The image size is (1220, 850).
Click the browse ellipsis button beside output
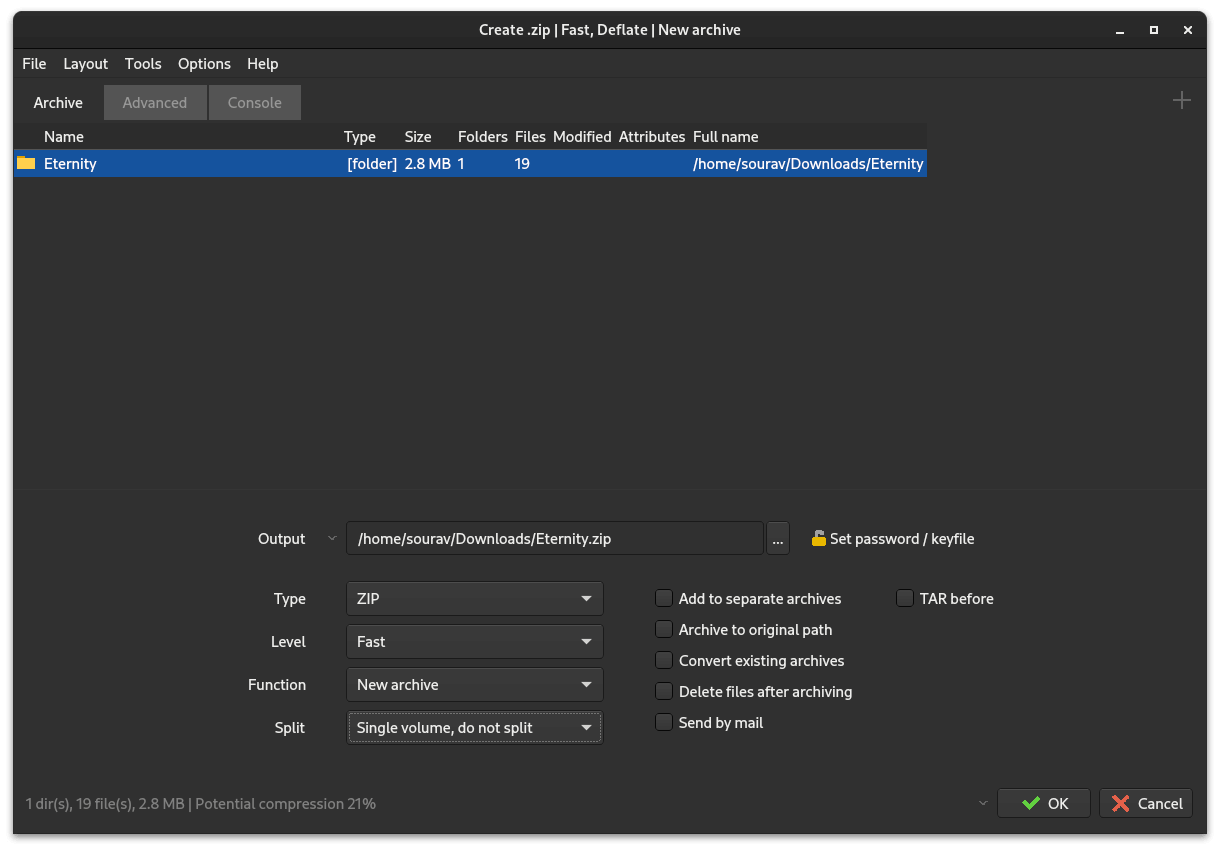777,538
